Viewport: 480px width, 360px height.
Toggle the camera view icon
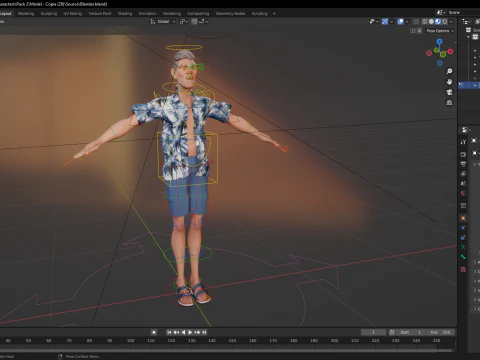point(449,92)
